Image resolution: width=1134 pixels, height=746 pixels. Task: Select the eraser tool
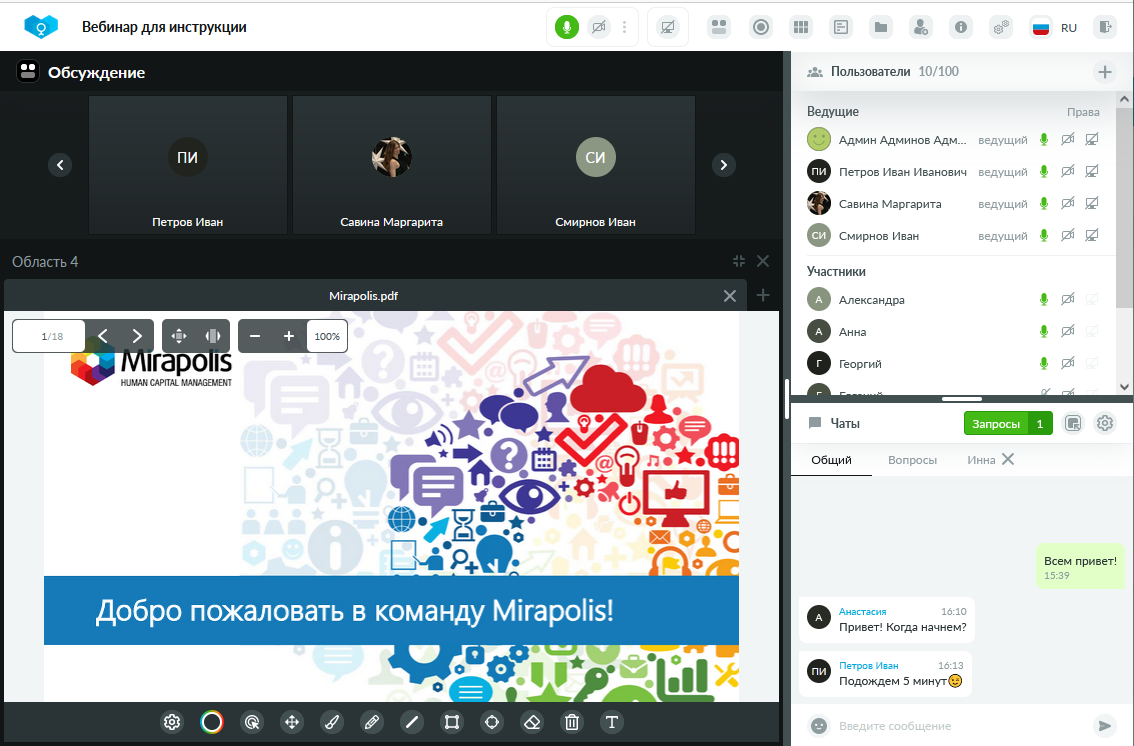pyautogui.click(x=532, y=722)
